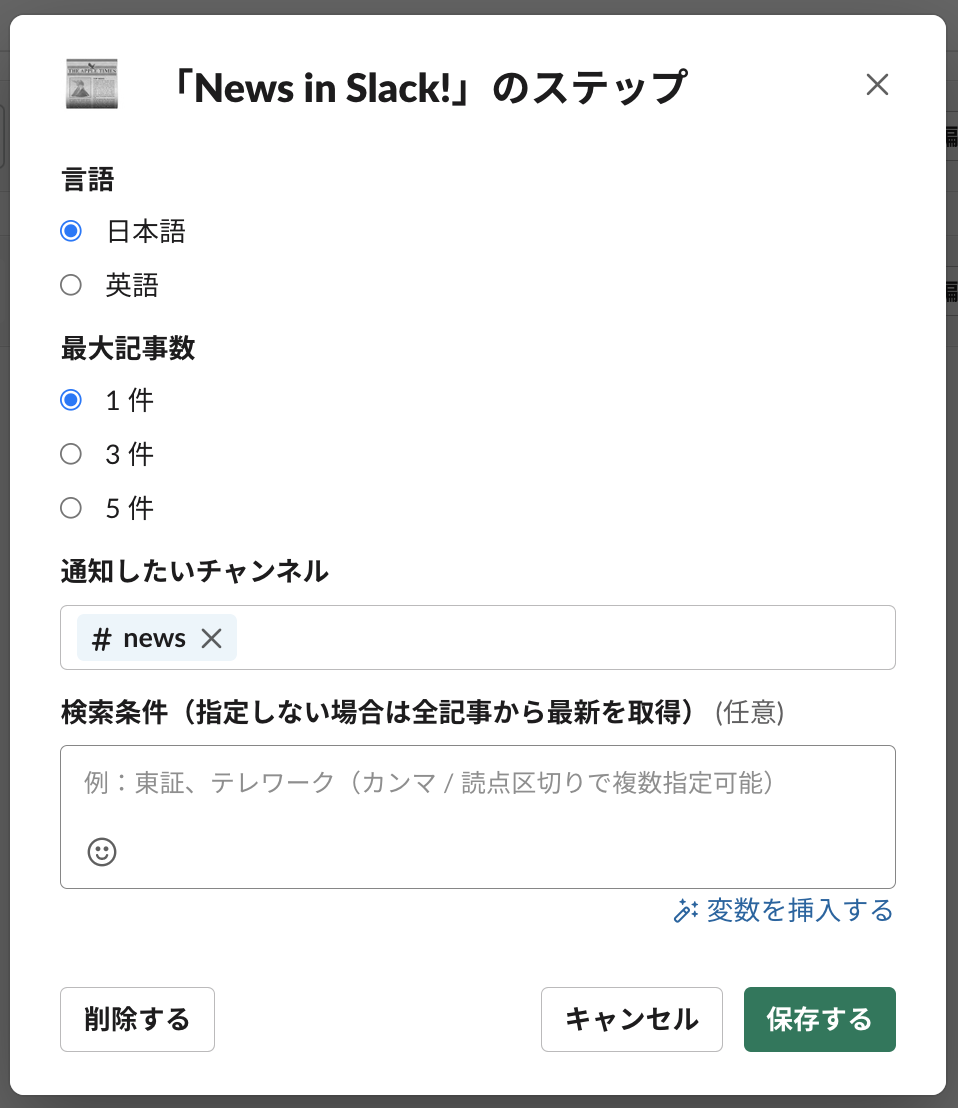Click into the search condition text area

coord(478,817)
